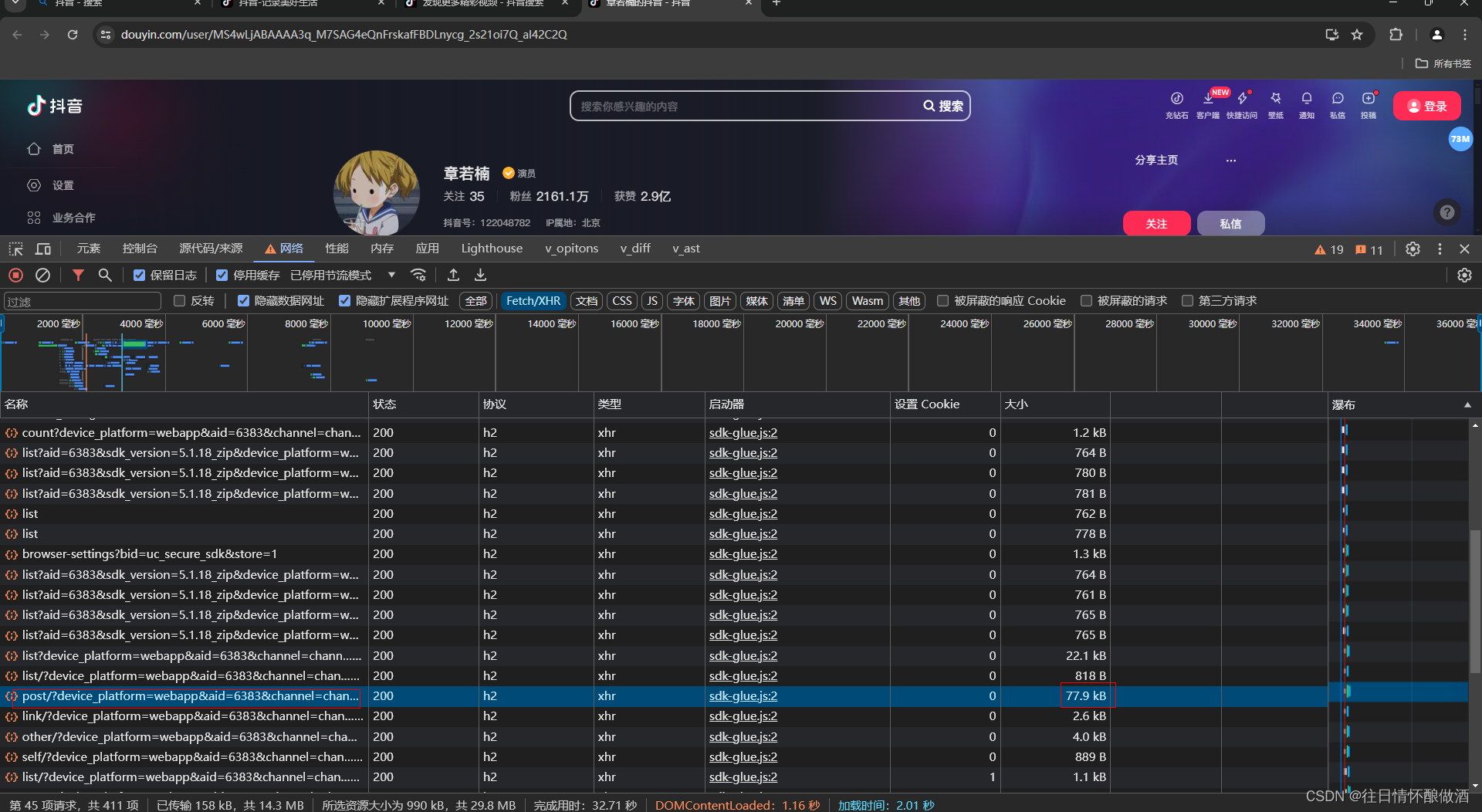This screenshot has width=1482, height=812.
Task: Open the DevTools network settings gear
Action: [1464, 275]
